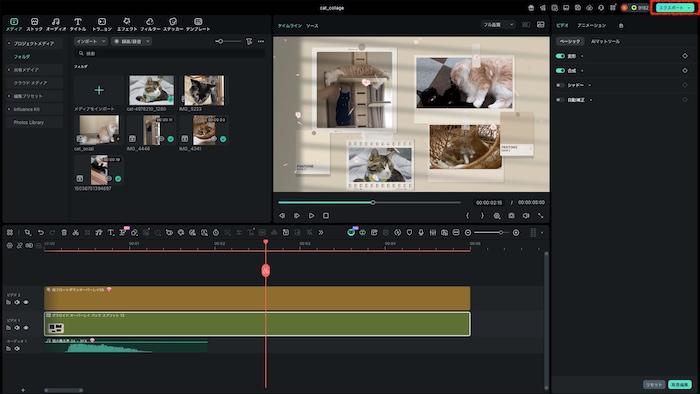Click the timeline zoom-in plus icon
This screenshot has height=394, width=700.
pyautogui.click(x=516, y=232)
